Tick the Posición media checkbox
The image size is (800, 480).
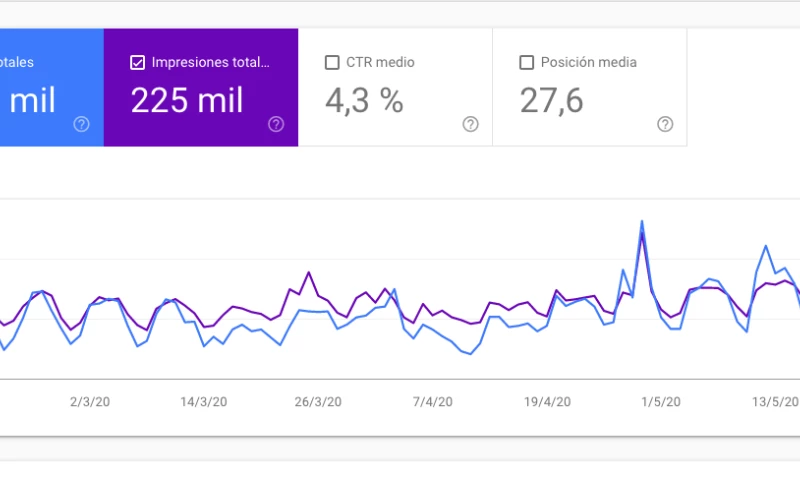(527, 63)
